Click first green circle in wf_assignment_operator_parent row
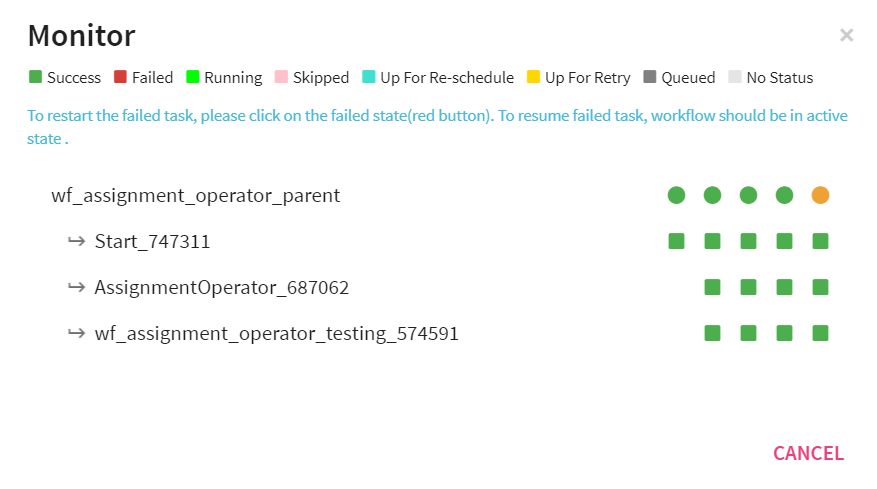This screenshot has width=877, height=489. (676, 195)
